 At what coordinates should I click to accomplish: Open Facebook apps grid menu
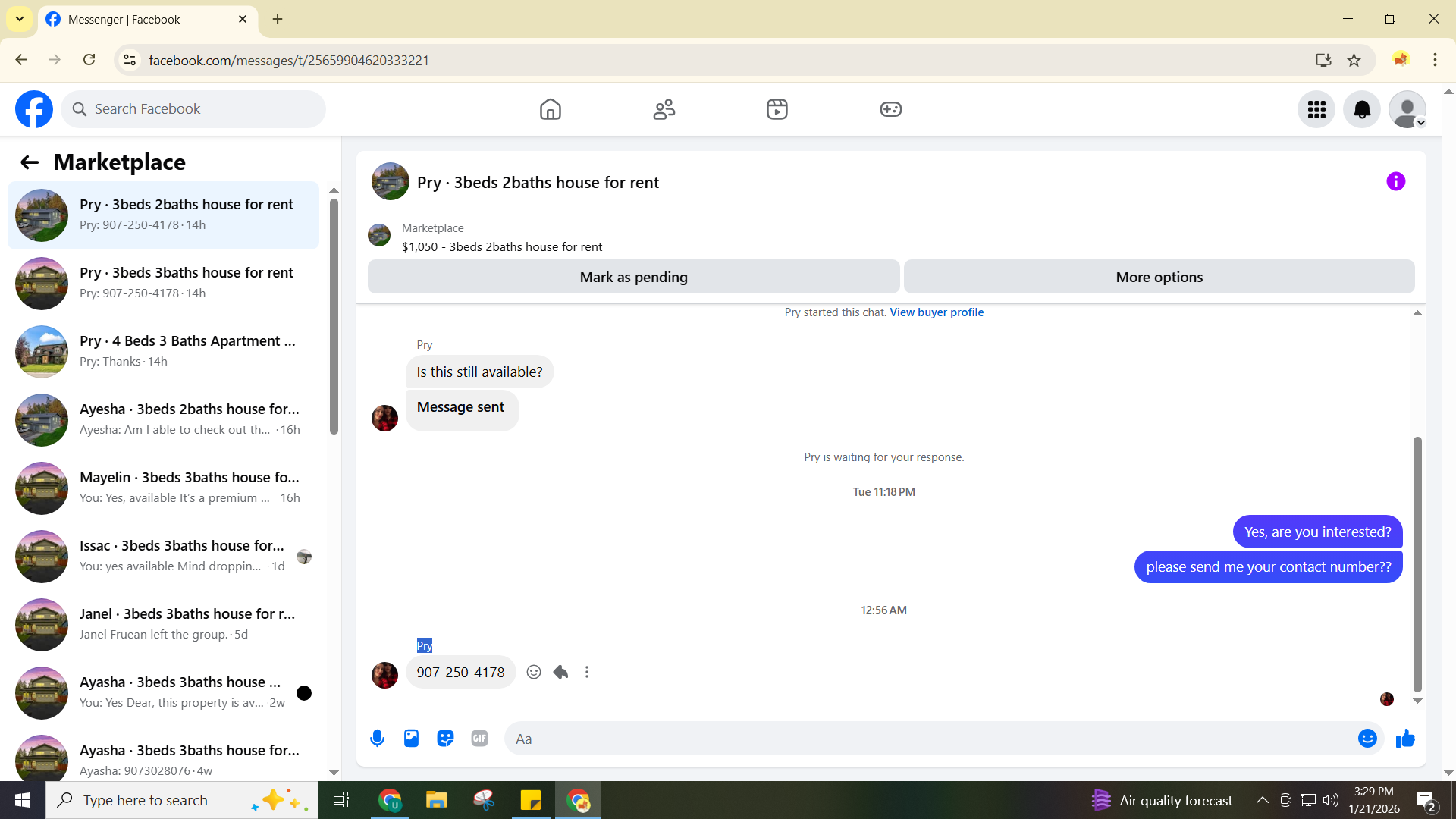(x=1316, y=110)
